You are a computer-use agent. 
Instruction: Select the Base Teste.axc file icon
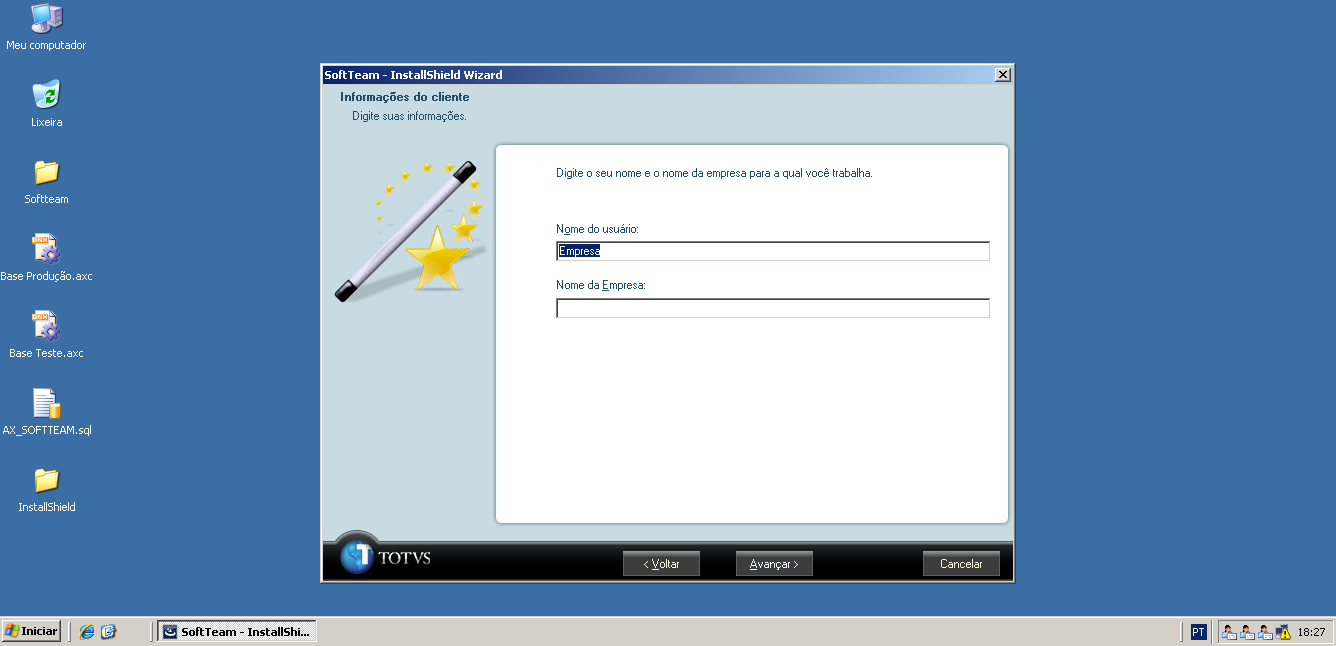[46, 335]
